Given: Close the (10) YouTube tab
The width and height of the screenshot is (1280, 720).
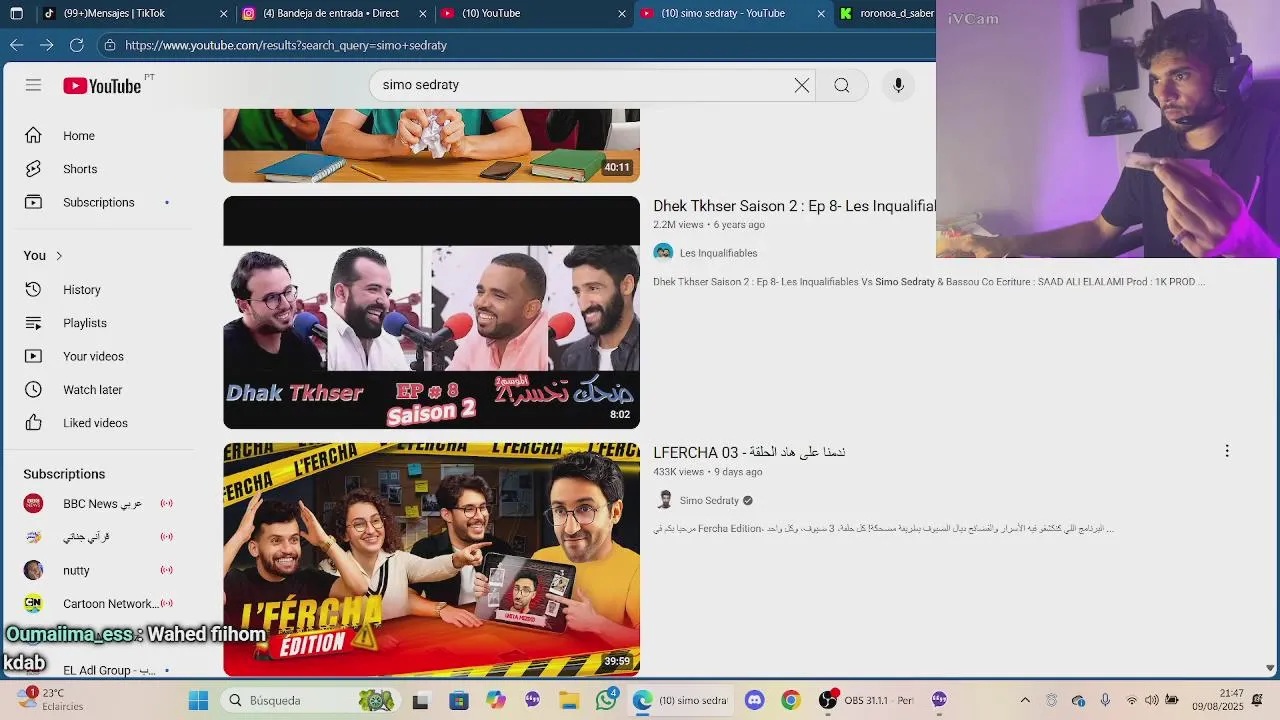Looking at the screenshot, I should click(x=622, y=14).
